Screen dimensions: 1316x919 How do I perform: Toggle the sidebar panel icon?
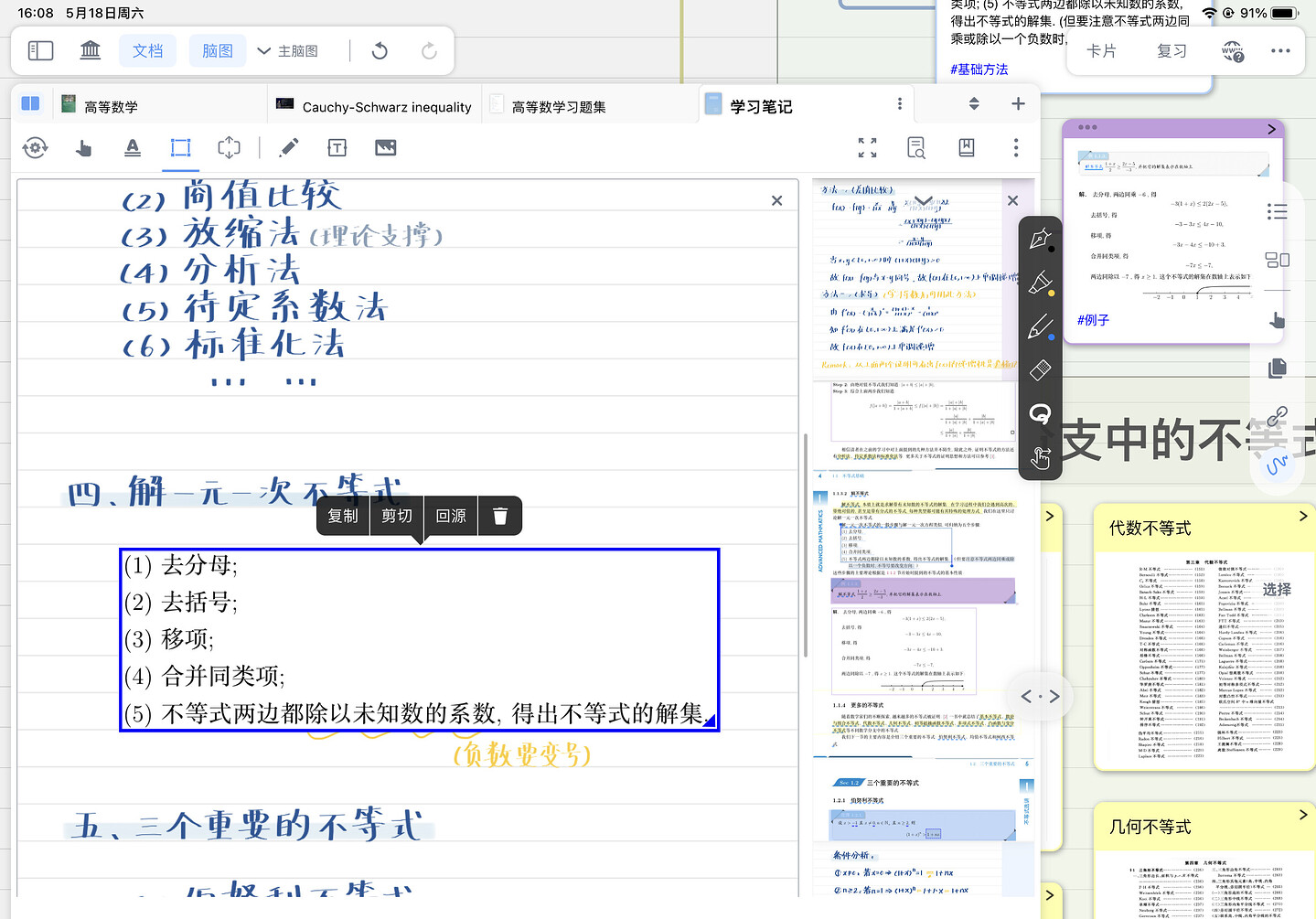pyautogui.click(x=40, y=50)
